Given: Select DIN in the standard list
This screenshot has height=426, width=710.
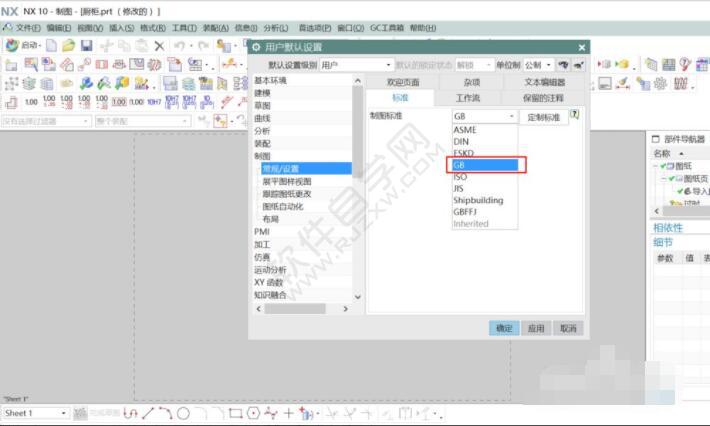Looking at the screenshot, I should [x=485, y=142].
